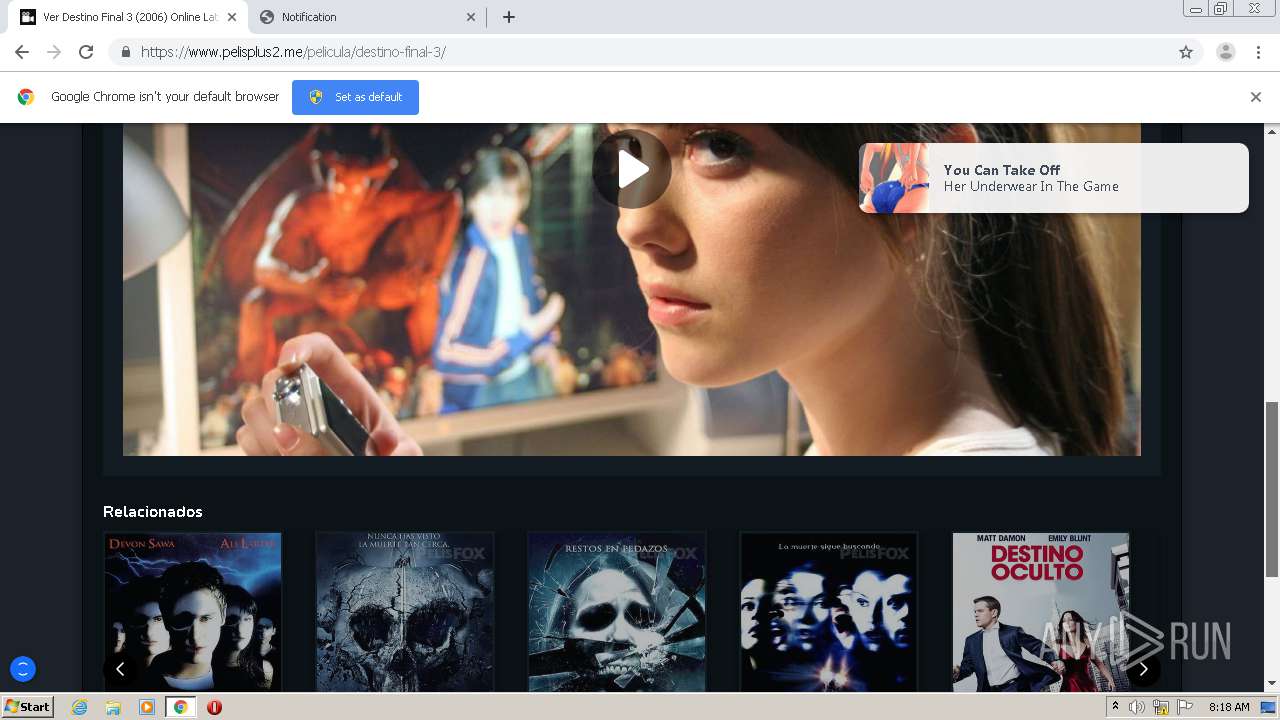Play the Destino Final 3 video
The image size is (1280, 720).
coord(632,169)
